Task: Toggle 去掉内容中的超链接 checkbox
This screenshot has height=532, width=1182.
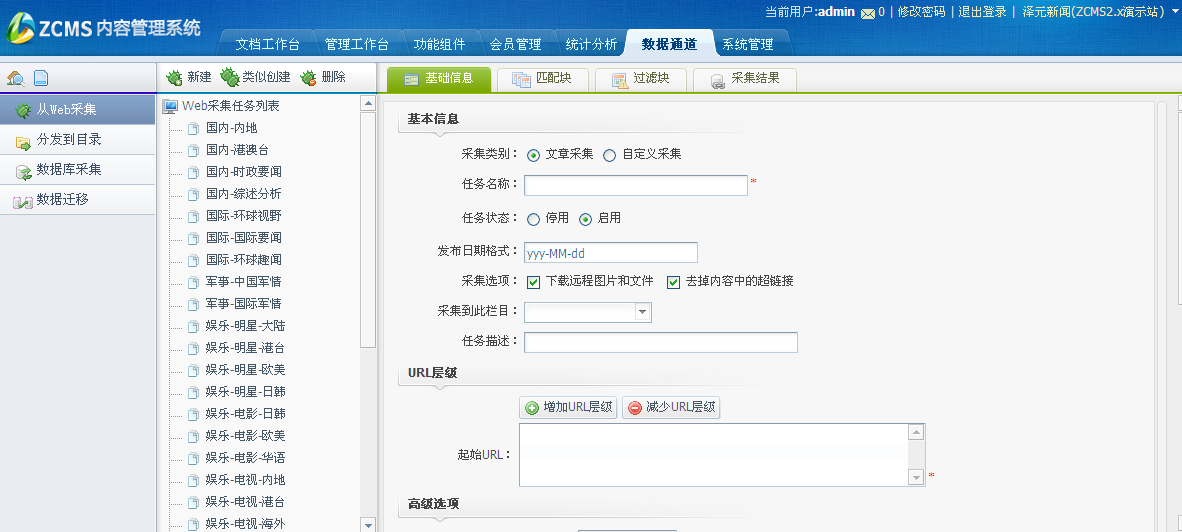Action: coord(674,282)
